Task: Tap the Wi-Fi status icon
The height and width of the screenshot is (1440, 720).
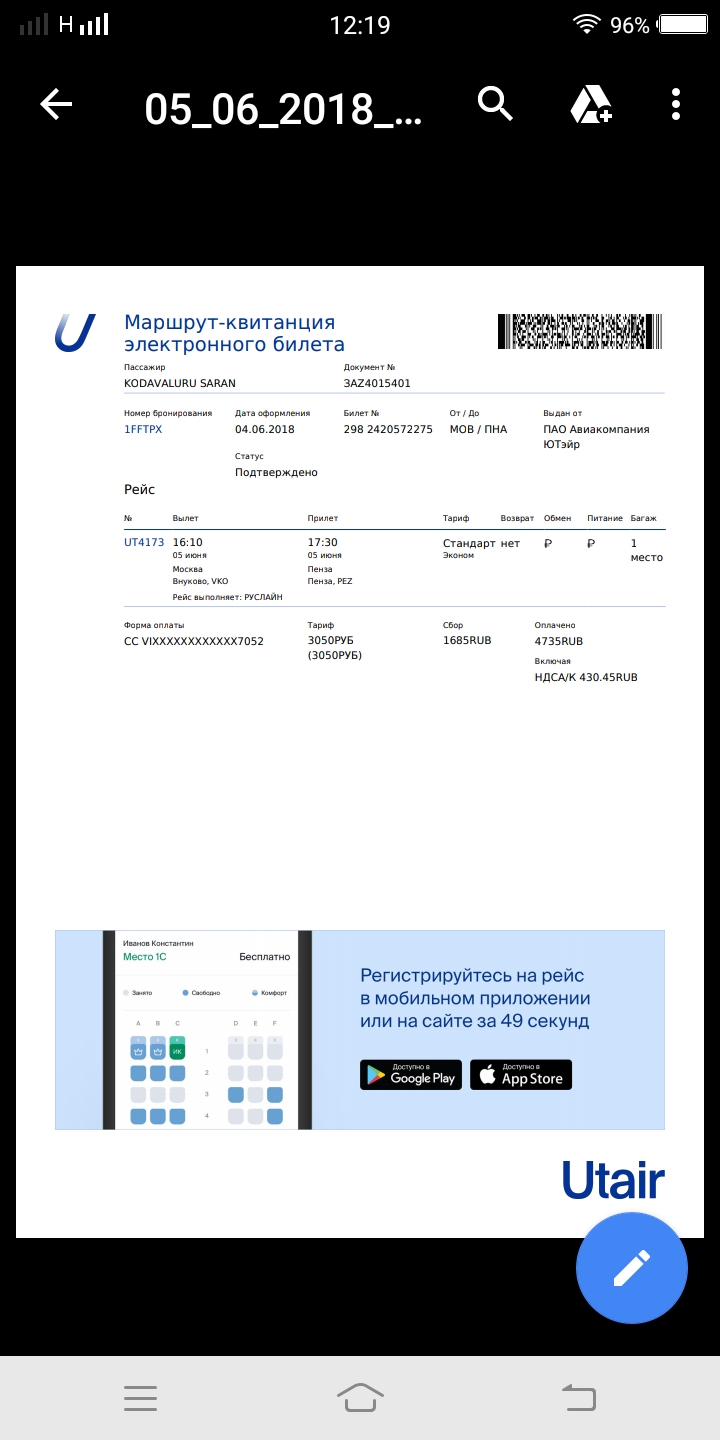Action: pos(586,24)
